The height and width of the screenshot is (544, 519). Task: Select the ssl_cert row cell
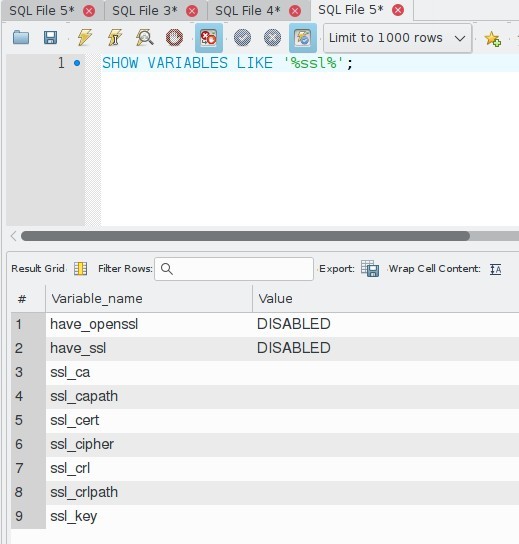149,420
